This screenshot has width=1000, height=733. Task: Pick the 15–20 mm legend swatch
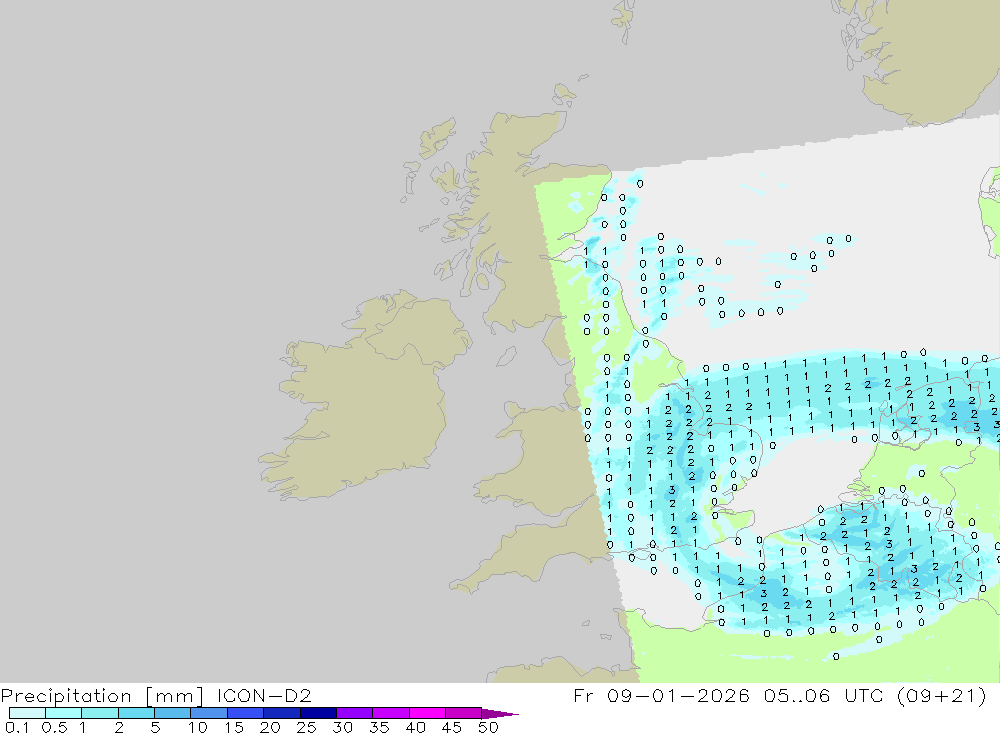point(246,713)
